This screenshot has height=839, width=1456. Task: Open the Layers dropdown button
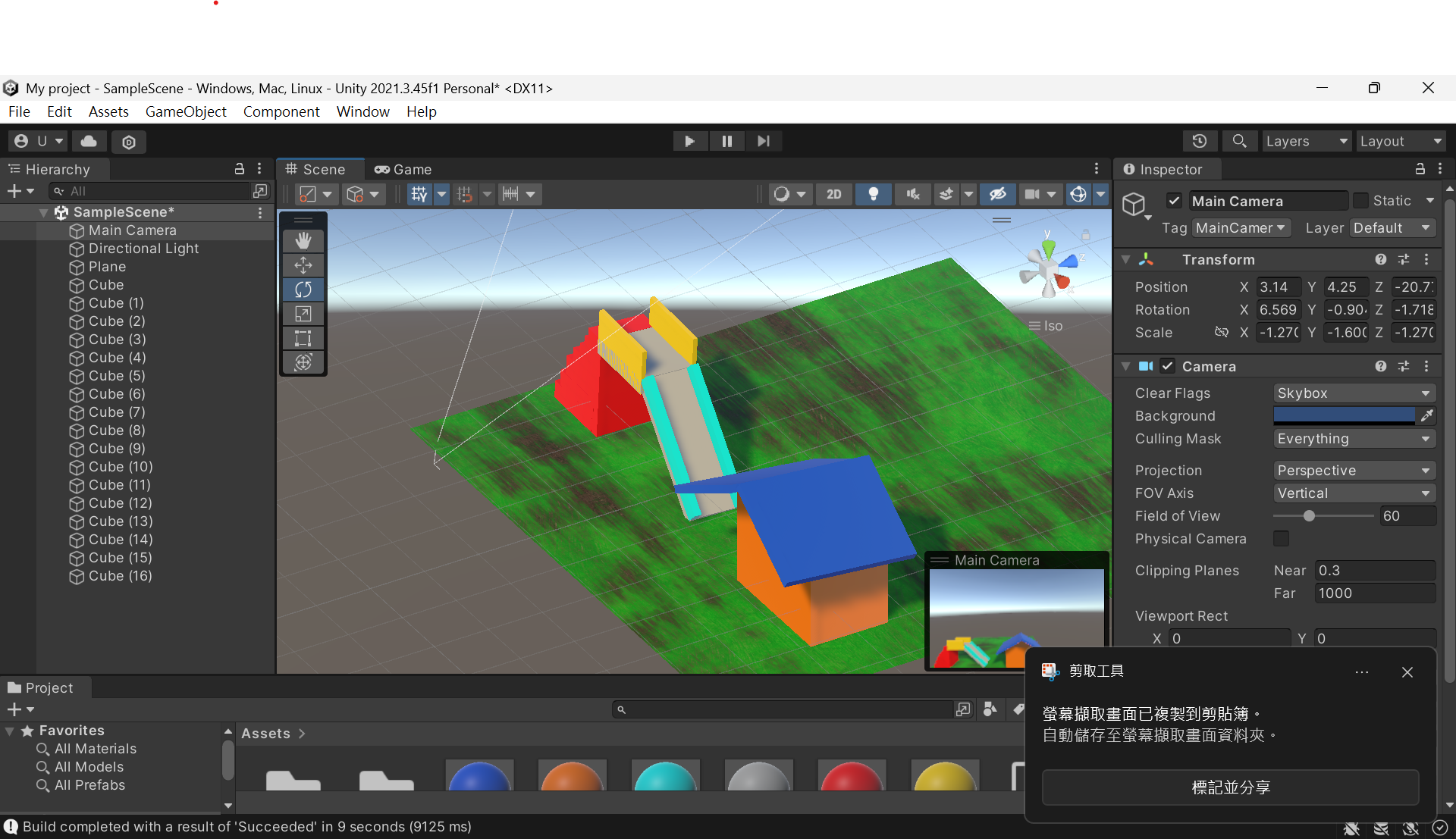pyautogui.click(x=1306, y=141)
